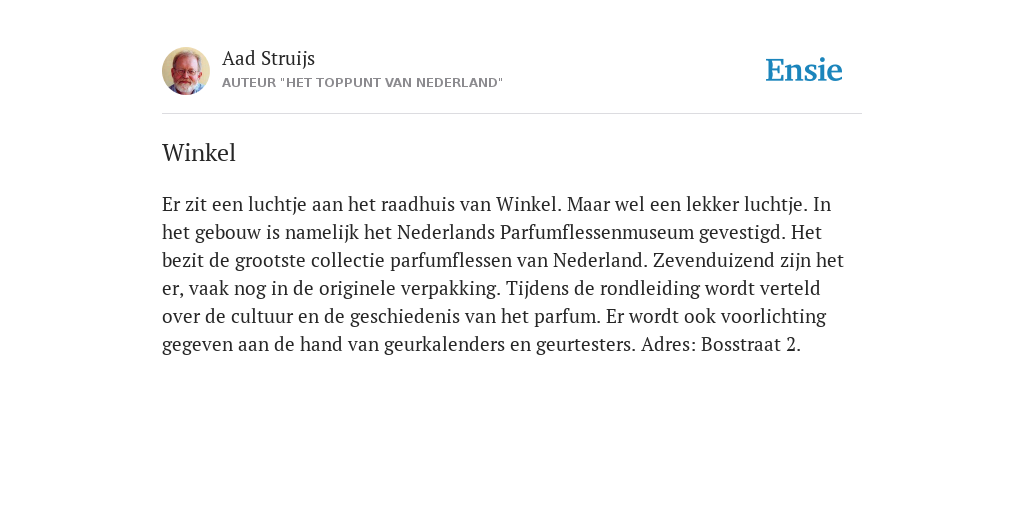Click Aad Struijs' round profile photo

(x=186, y=71)
